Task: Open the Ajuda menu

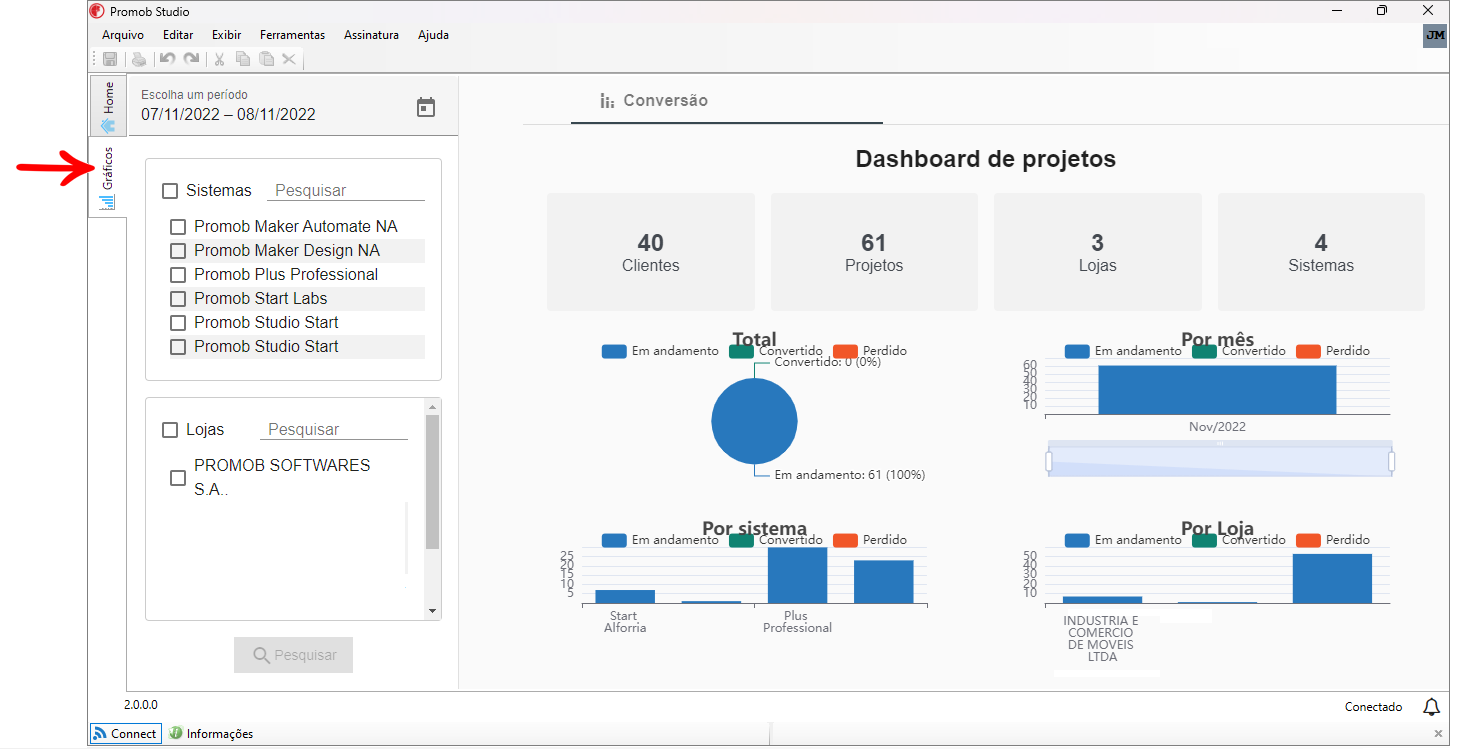Action: pyautogui.click(x=433, y=35)
